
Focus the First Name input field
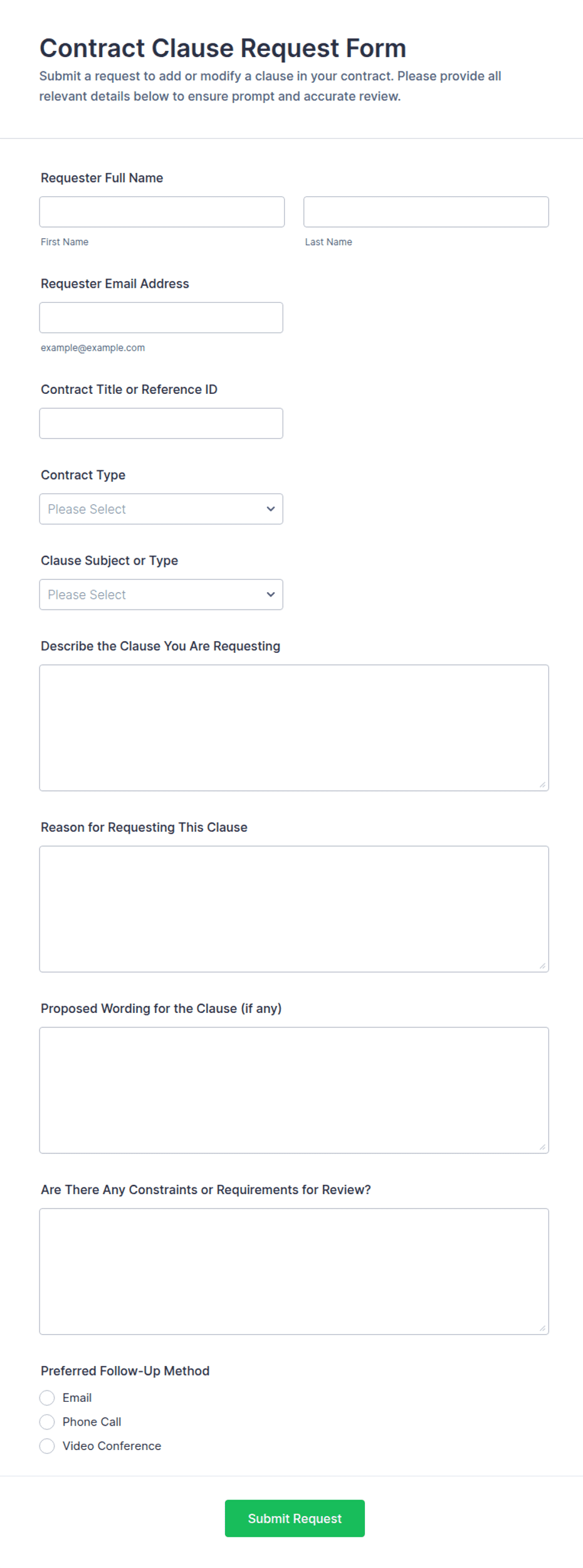tap(162, 212)
